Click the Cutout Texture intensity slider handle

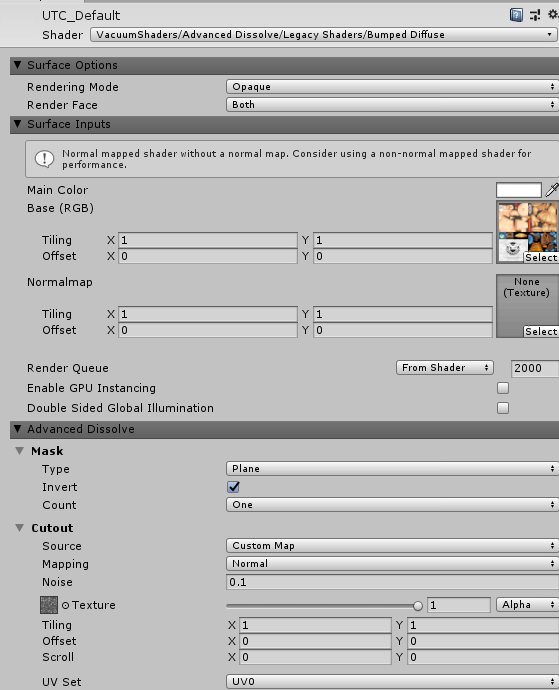point(418,606)
